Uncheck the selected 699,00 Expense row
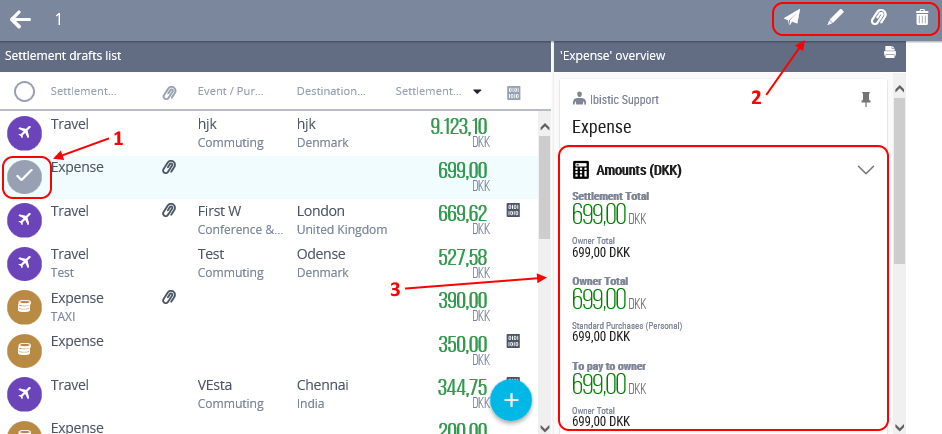 (25, 177)
